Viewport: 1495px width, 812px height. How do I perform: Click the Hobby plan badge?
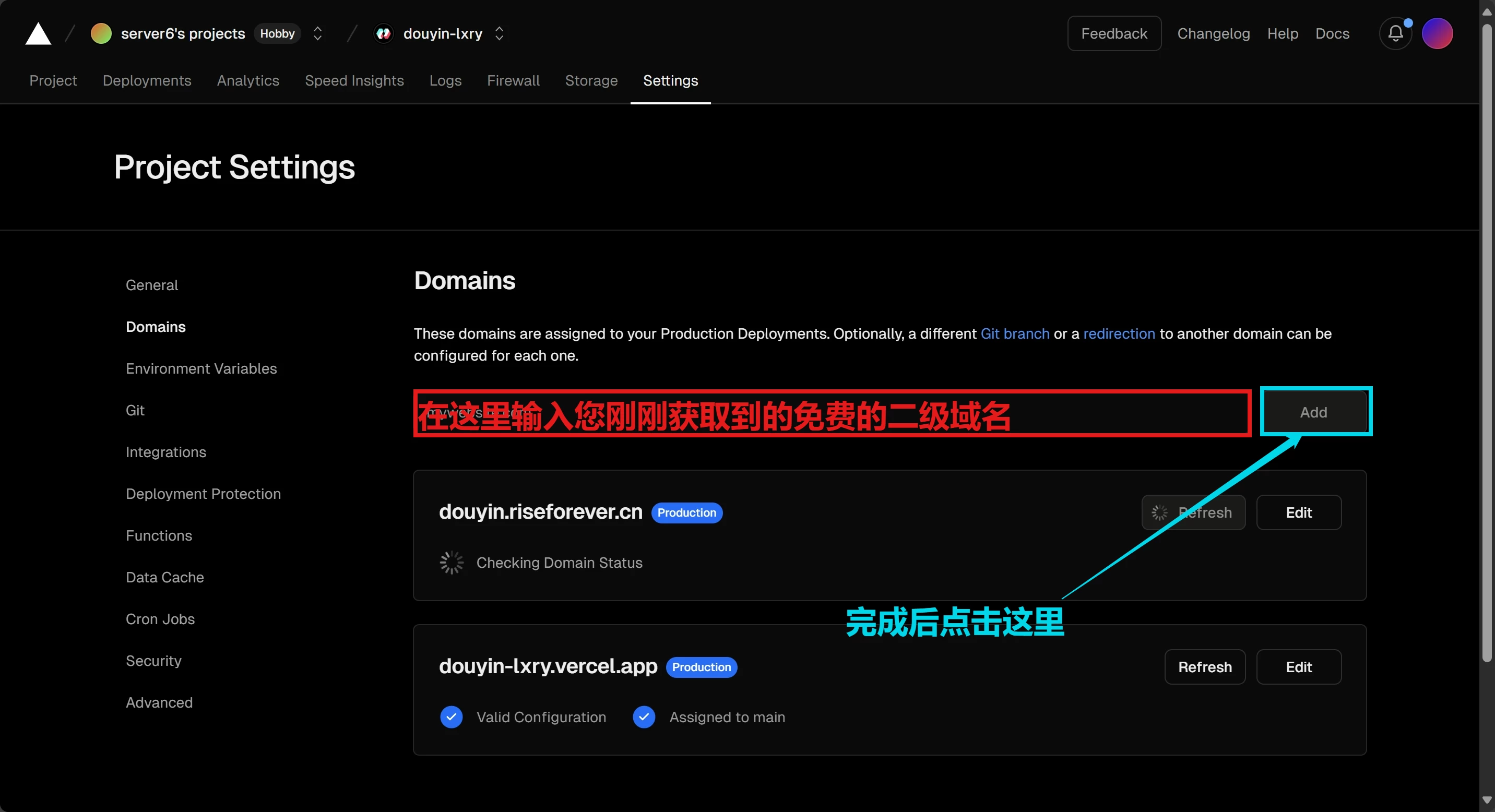(277, 33)
